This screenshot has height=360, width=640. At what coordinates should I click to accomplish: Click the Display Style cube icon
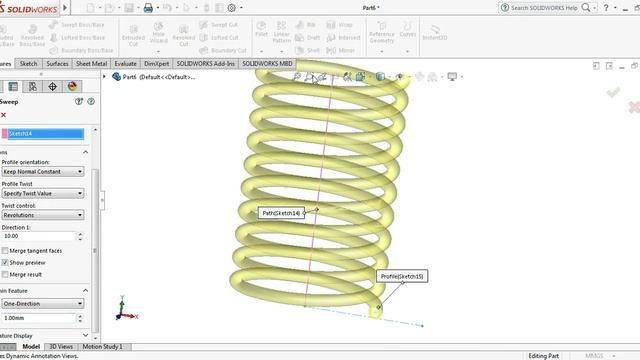pos(380,76)
